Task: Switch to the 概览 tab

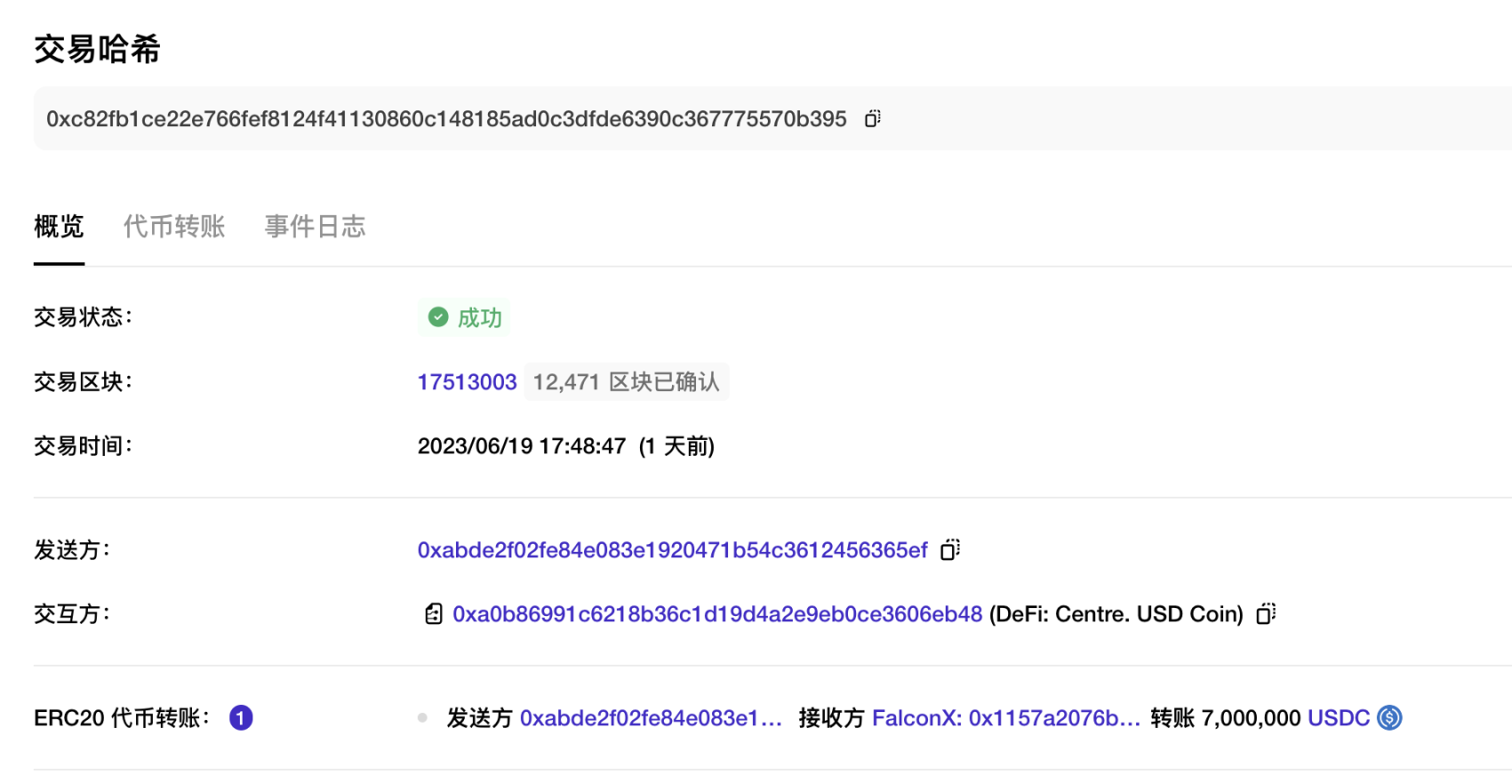Action: (x=59, y=227)
